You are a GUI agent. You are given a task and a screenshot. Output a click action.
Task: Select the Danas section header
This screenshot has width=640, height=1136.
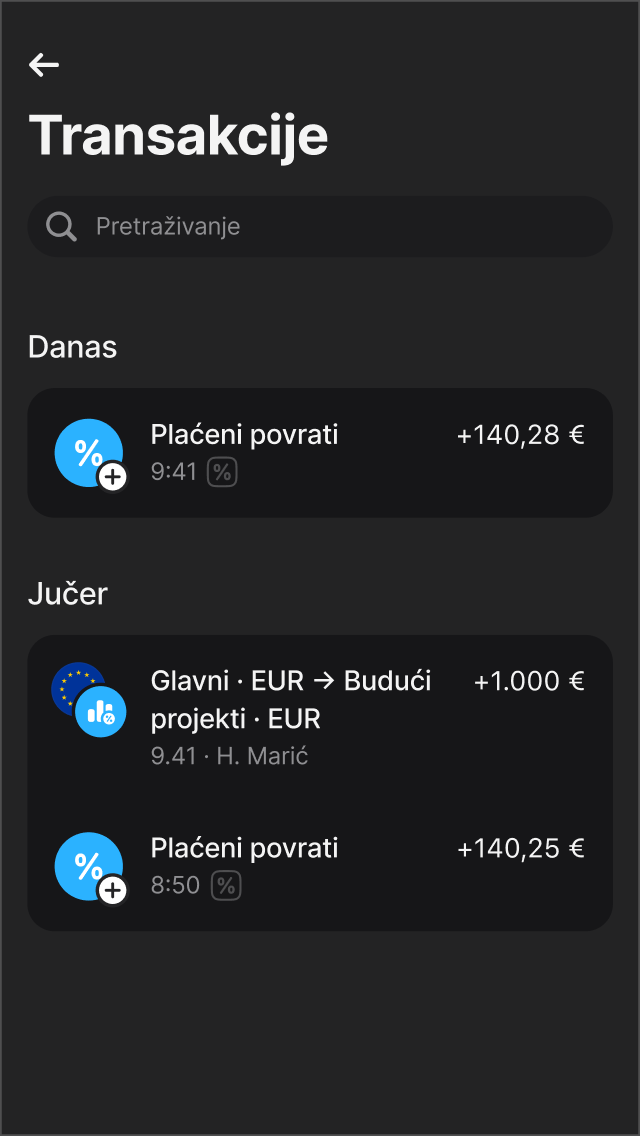[72, 347]
